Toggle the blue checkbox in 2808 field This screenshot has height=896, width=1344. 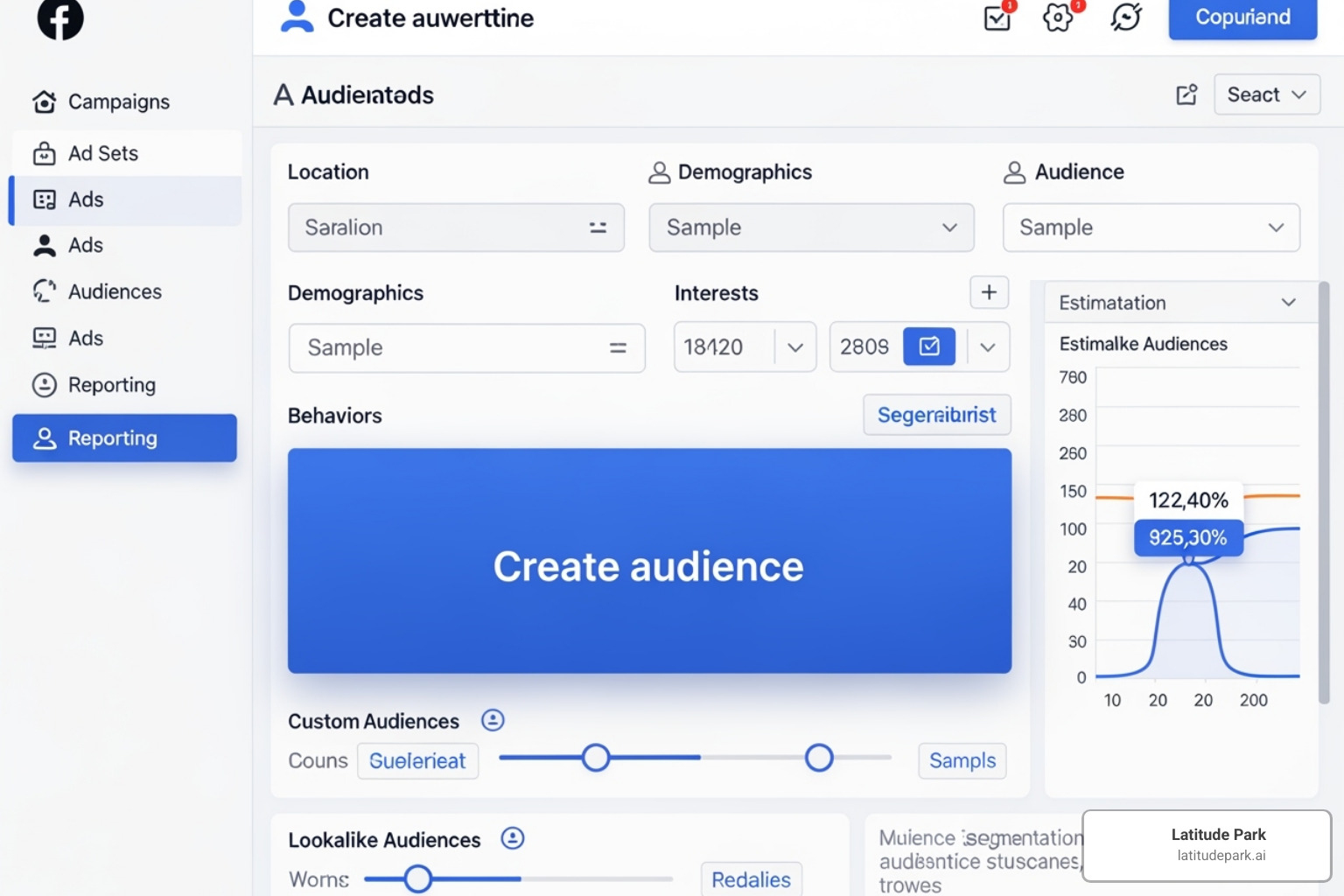pyautogui.click(x=929, y=346)
